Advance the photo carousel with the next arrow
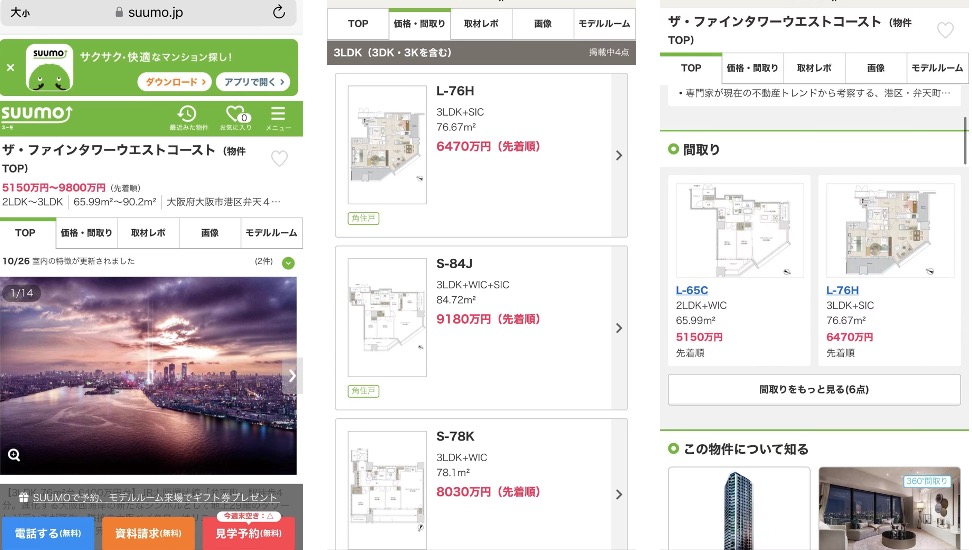Image resolution: width=972 pixels, height=550 pixels. pyautogui.click(x=291, y=376)
